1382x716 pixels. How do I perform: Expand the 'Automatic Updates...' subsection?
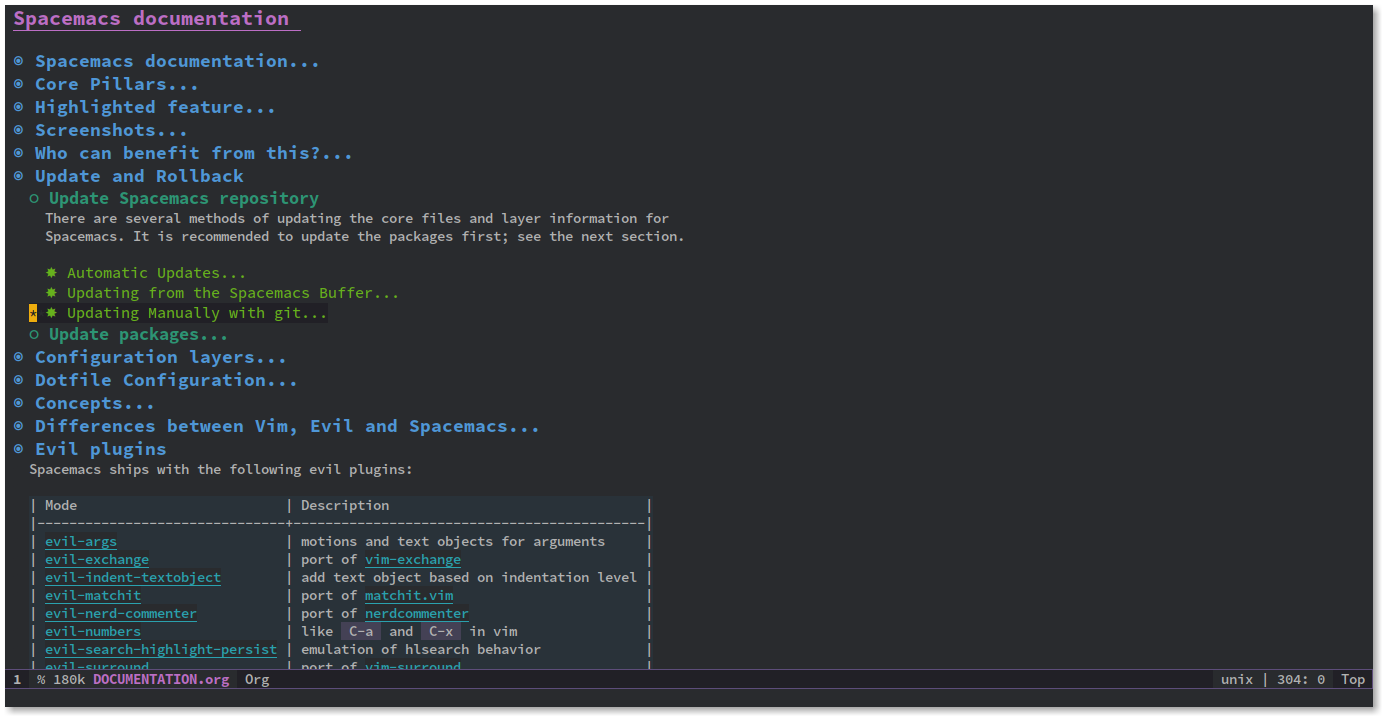click(x=156, y=273)
